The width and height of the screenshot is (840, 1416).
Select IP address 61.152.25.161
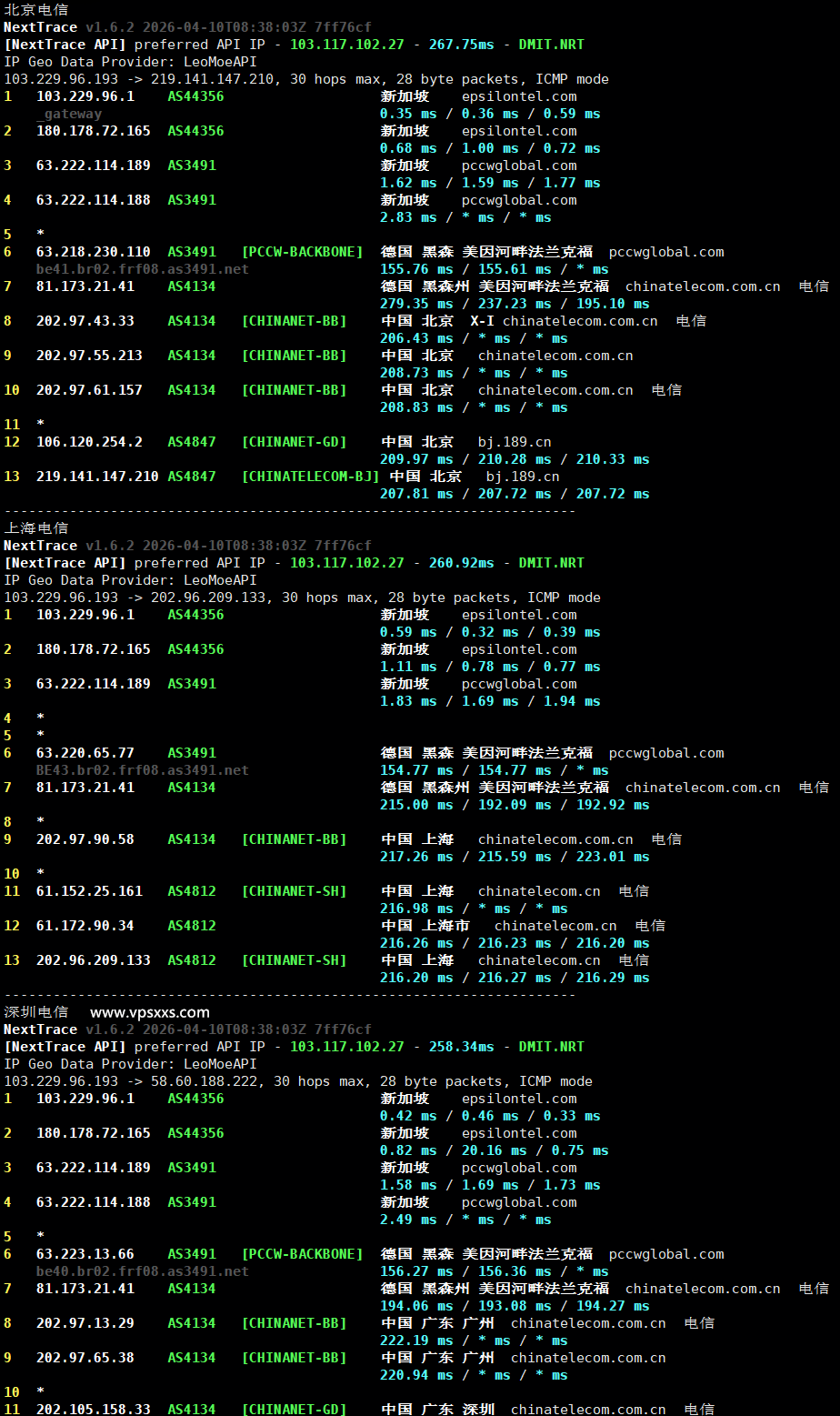[89, 891]
